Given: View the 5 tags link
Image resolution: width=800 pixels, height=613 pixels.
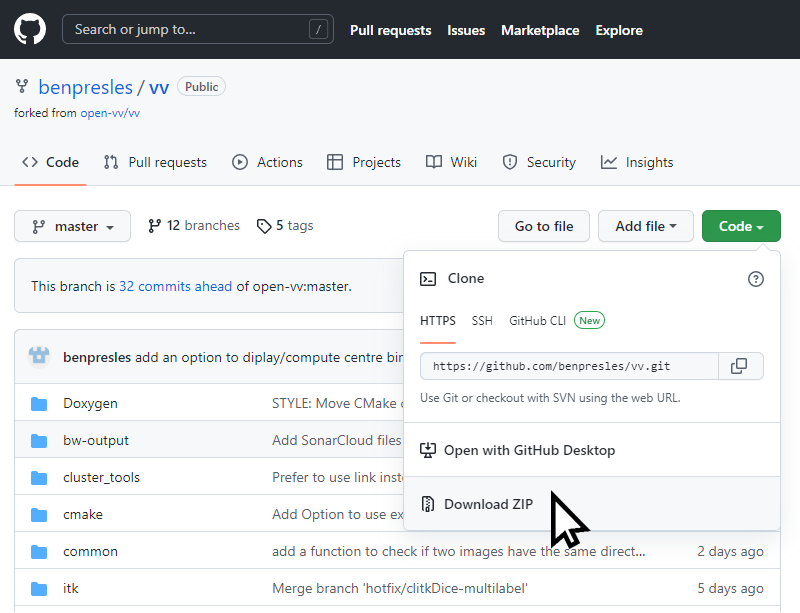Looking at the screenshot, I should coord(285,226).
